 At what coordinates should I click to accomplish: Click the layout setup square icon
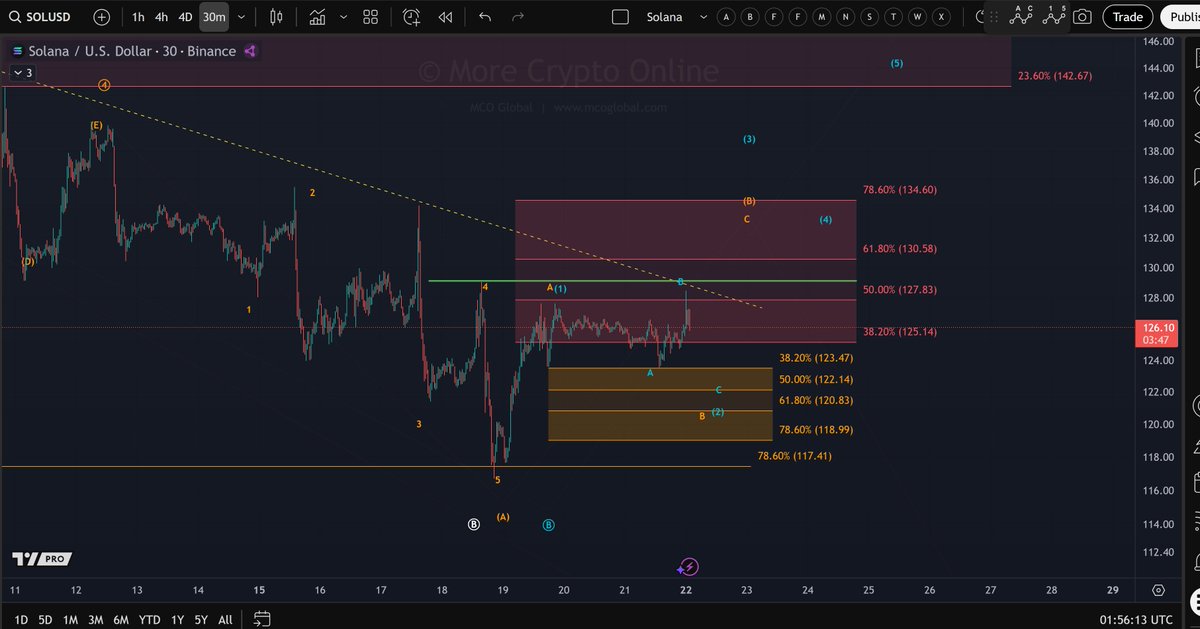tap(620, 17)
